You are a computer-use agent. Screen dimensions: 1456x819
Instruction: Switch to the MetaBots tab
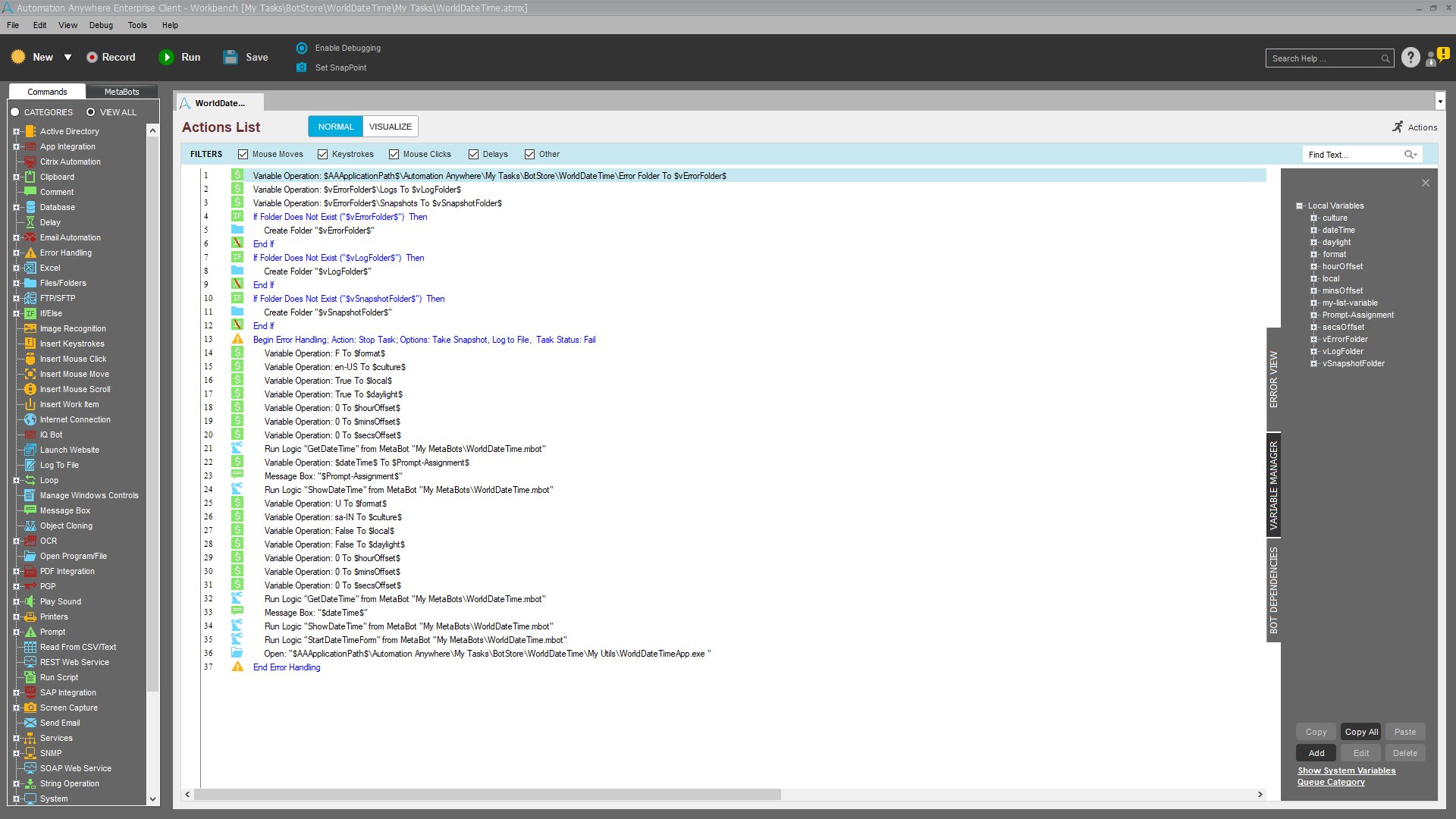coord(121,92)
